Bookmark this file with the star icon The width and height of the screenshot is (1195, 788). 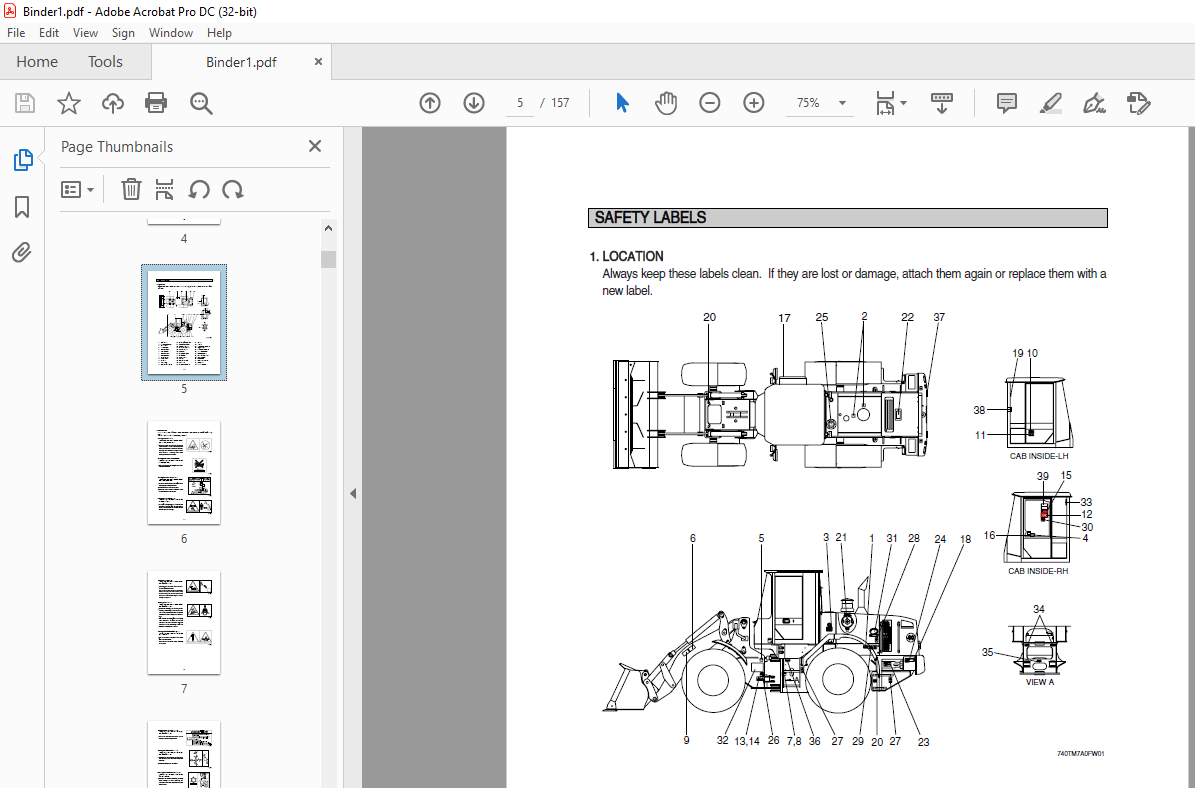click(68, 103)
